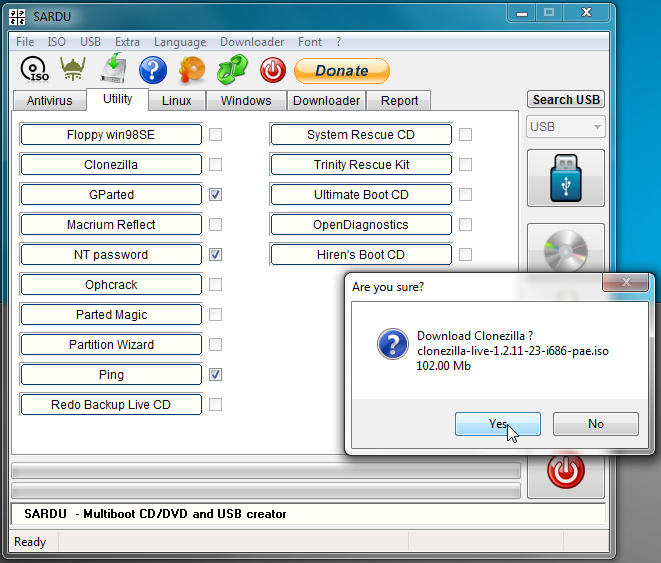Tick the Trinity Rescue Kit checkbox
The height and width of the screenshot is (563, 661).
point(465,165)
